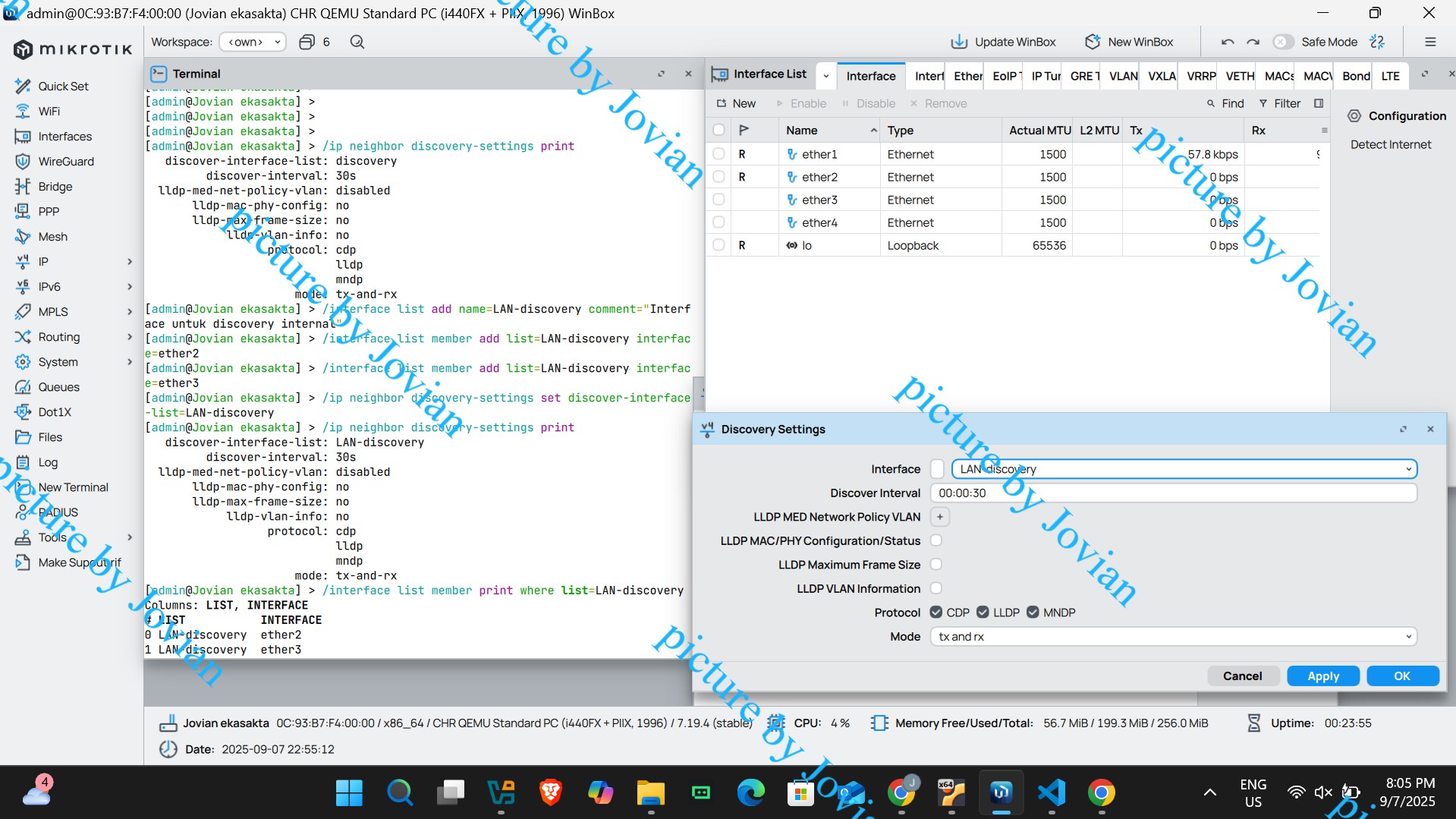The height and width of the screenshot is (819, 1456).
Task: Expand the IPv6 submenu
Action: (130, 286)
